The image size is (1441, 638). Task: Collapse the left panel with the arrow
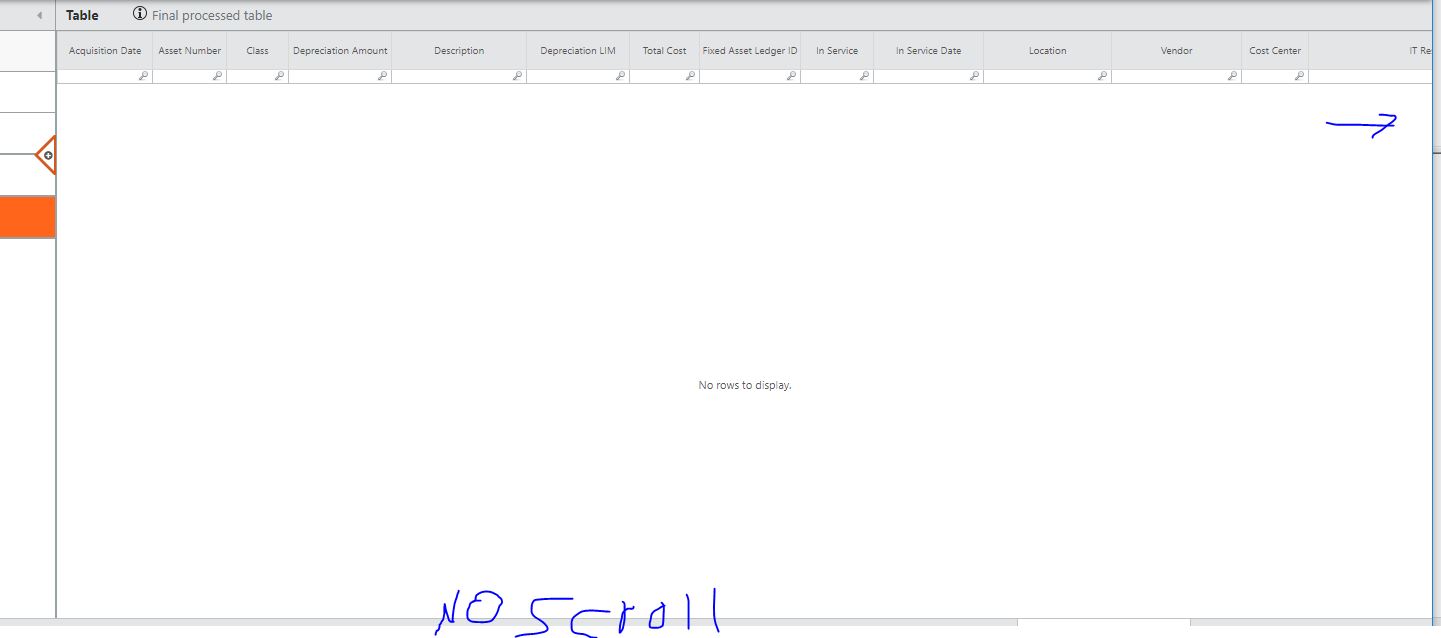39,16
